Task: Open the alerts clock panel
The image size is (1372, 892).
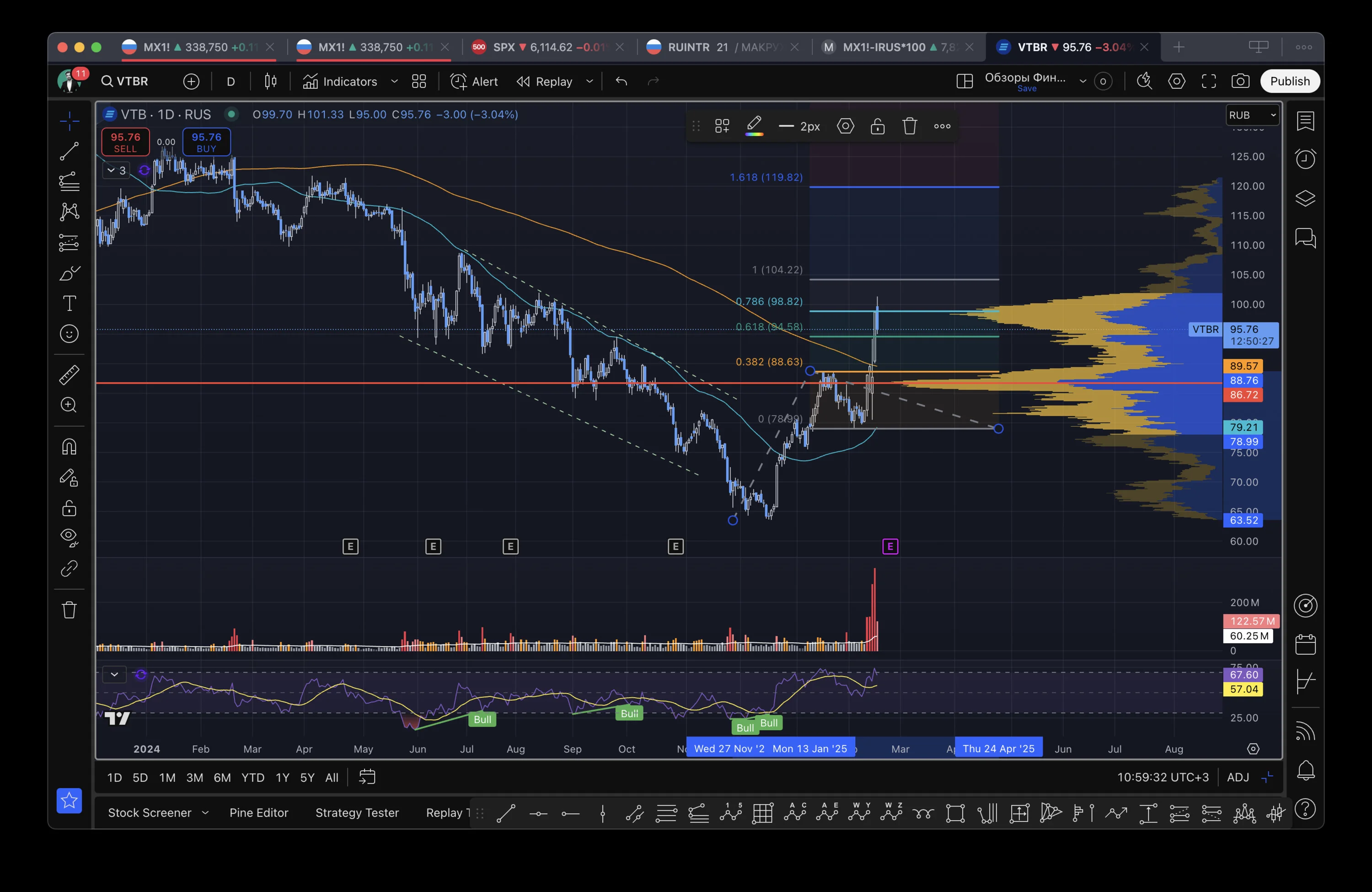Action: (1305, 159)
